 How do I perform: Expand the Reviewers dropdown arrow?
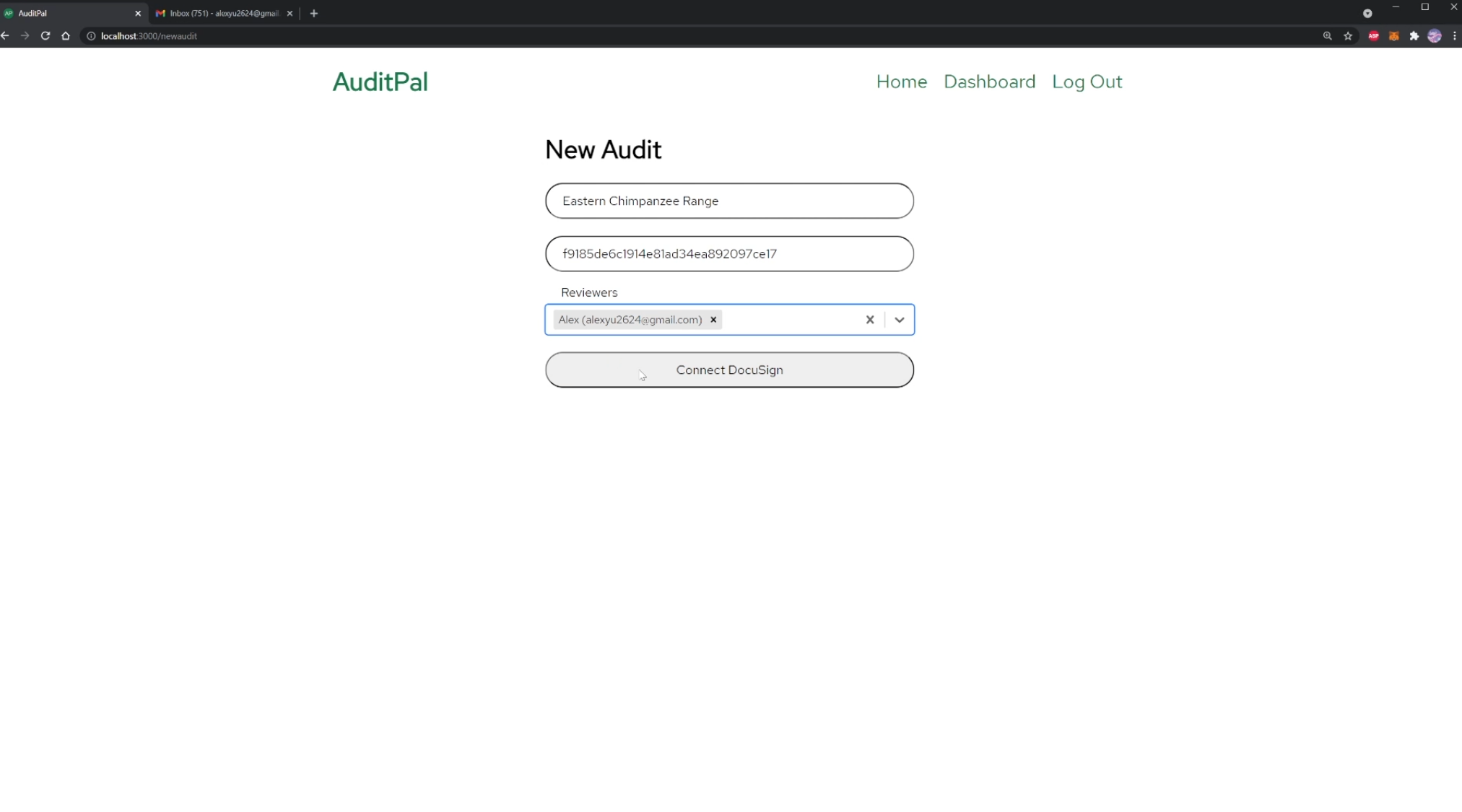click(899, 320)
